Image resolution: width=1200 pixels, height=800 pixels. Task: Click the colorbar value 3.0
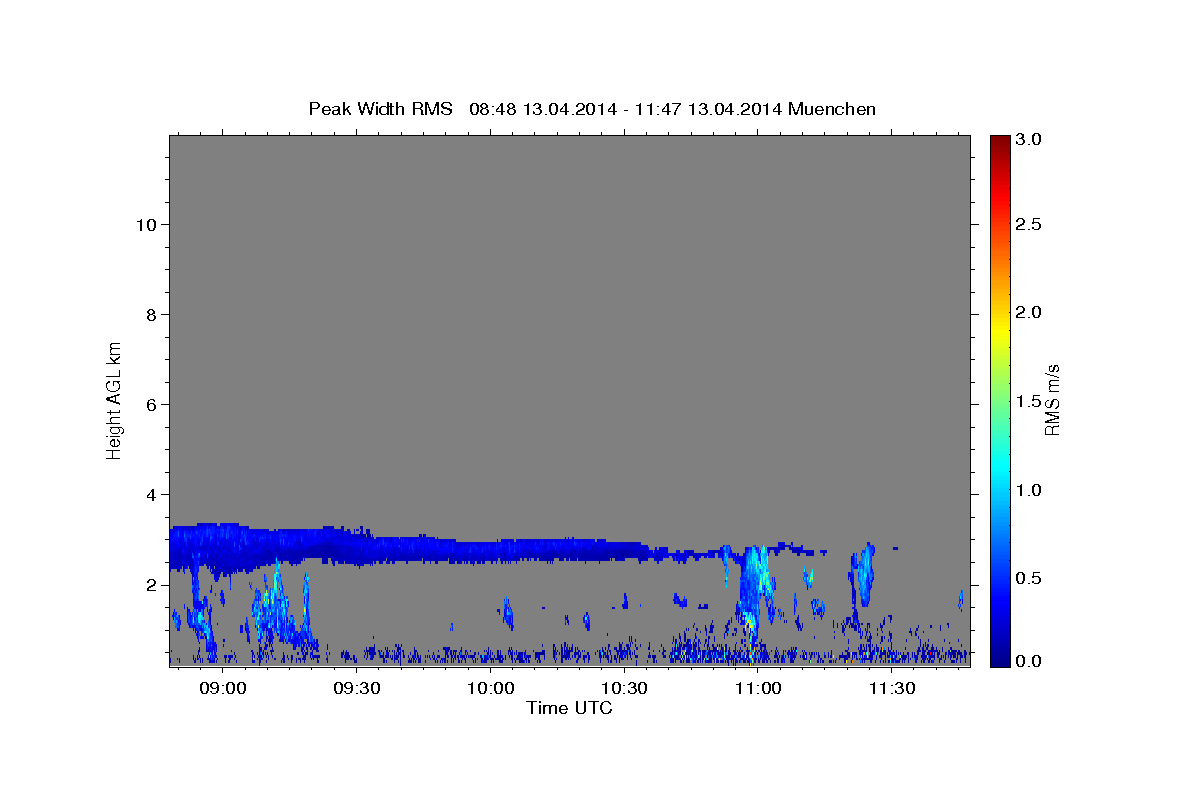pos(1029,139)
